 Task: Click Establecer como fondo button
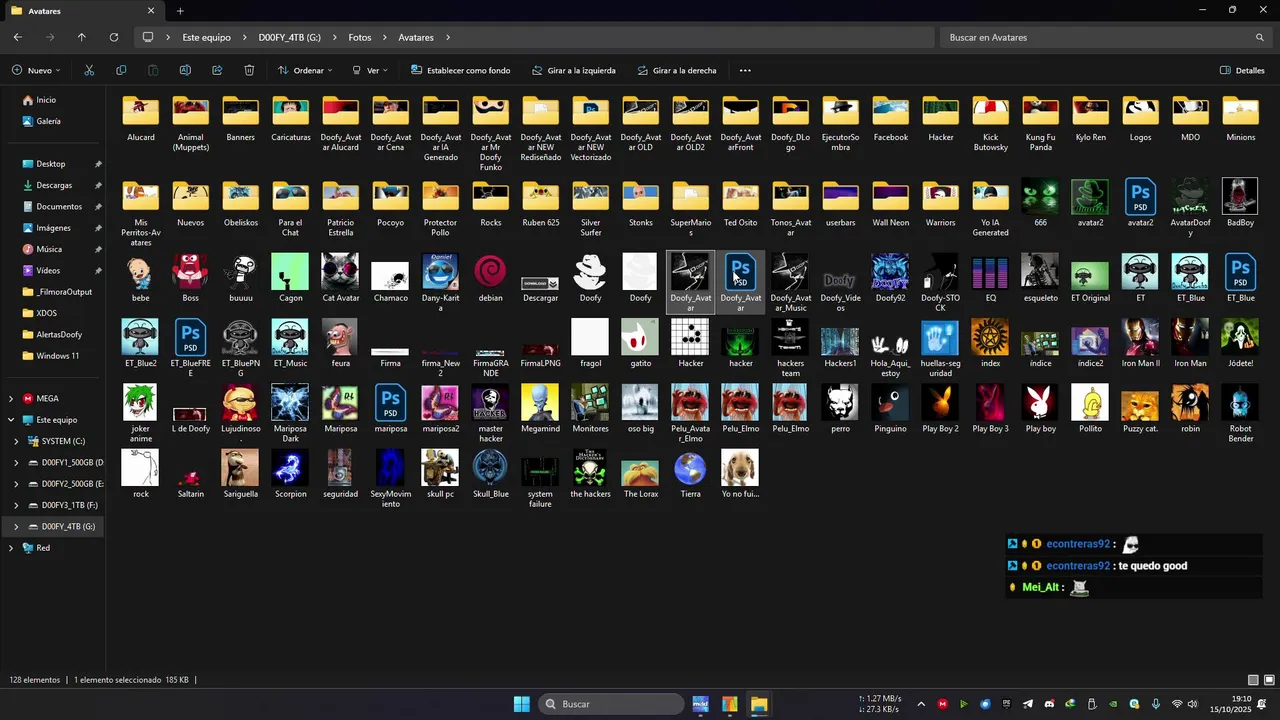click(x=461, y=70)
